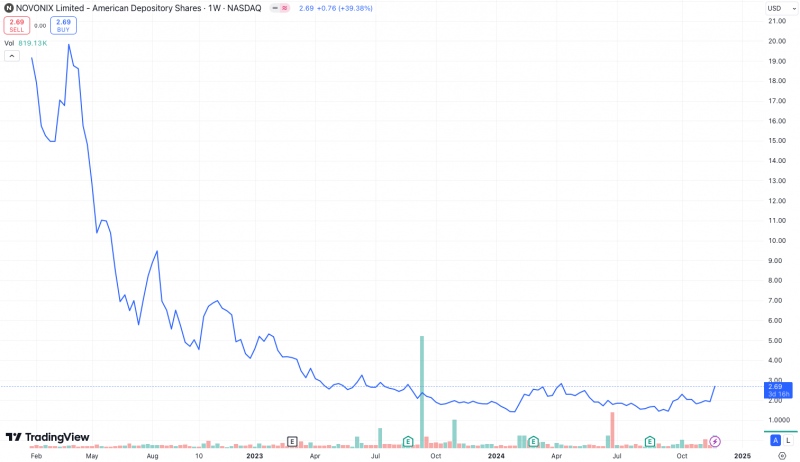The height and width of the screenshot is (462, 800).
Task: Click the 1.0000 price scale label
Action: (779, 420)
